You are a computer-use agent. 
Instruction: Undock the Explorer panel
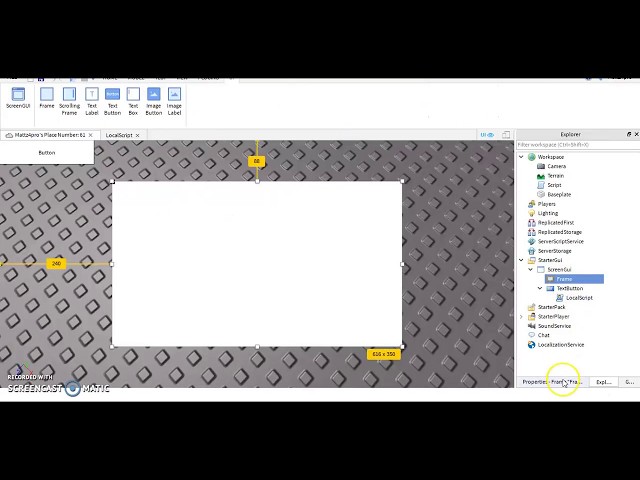(629, 134)
